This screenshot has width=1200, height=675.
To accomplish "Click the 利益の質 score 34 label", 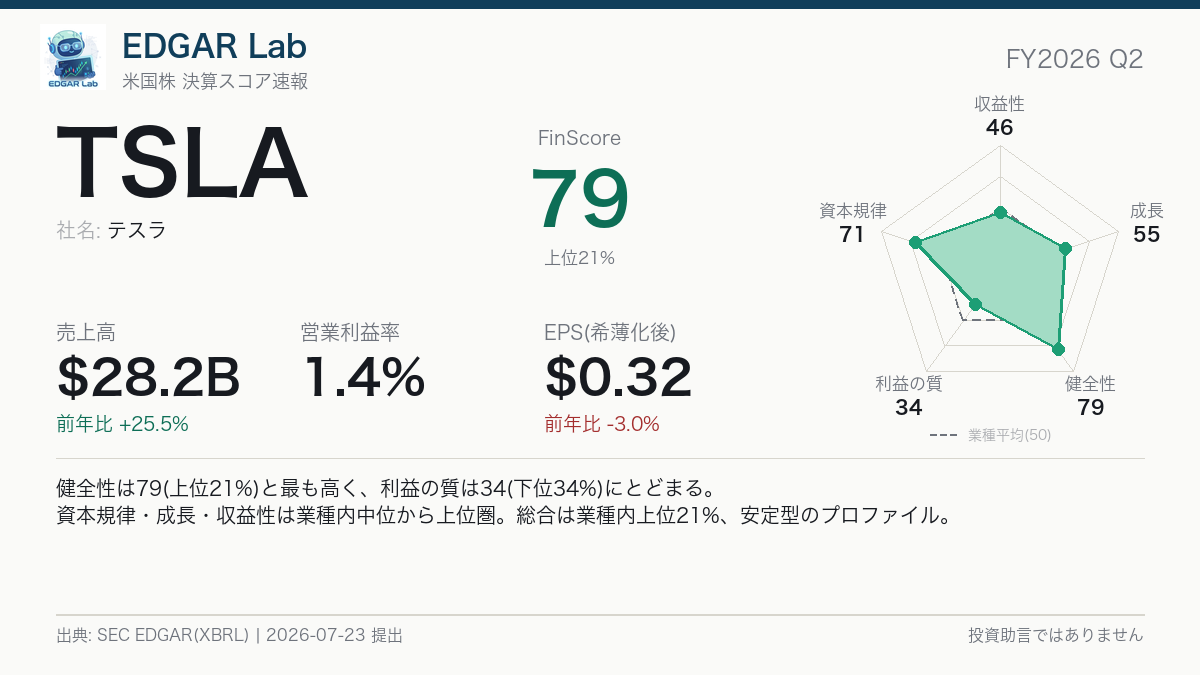I will coord(909,407).
